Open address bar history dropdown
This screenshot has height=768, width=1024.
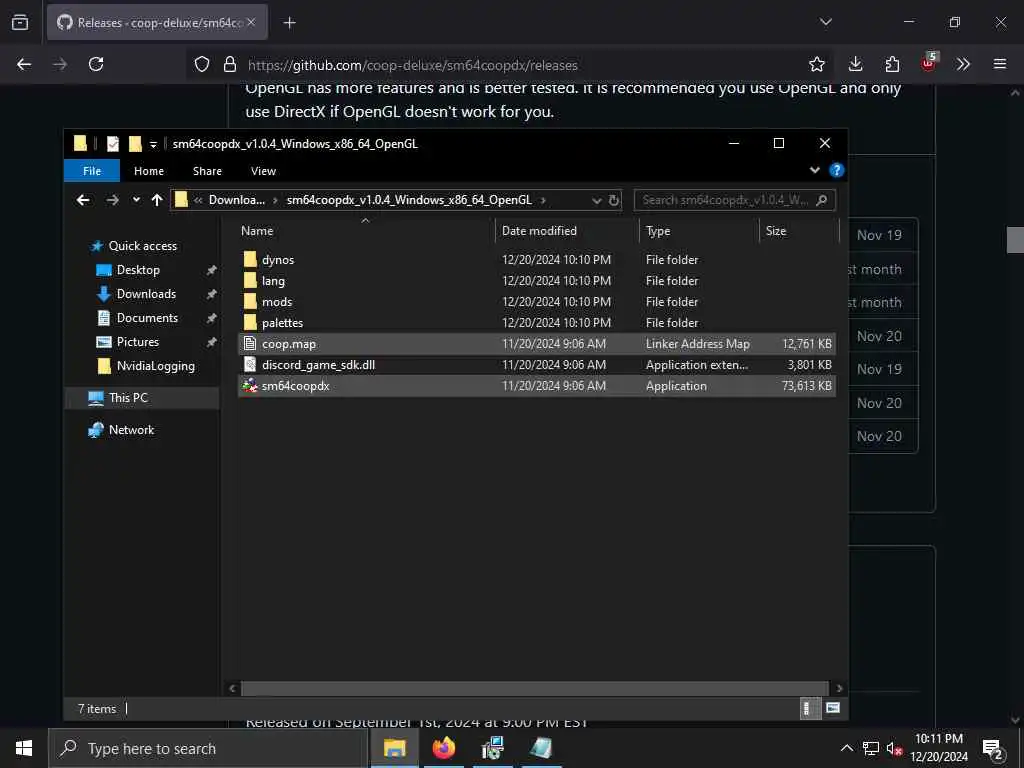[596, 200]
